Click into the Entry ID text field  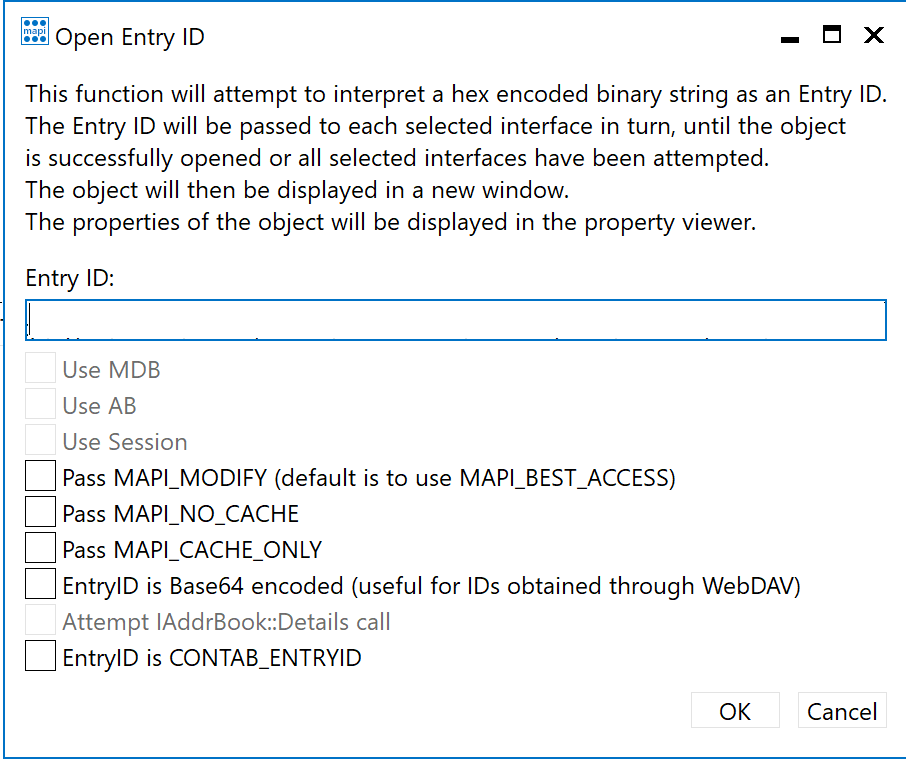click(x=455, y=319)
